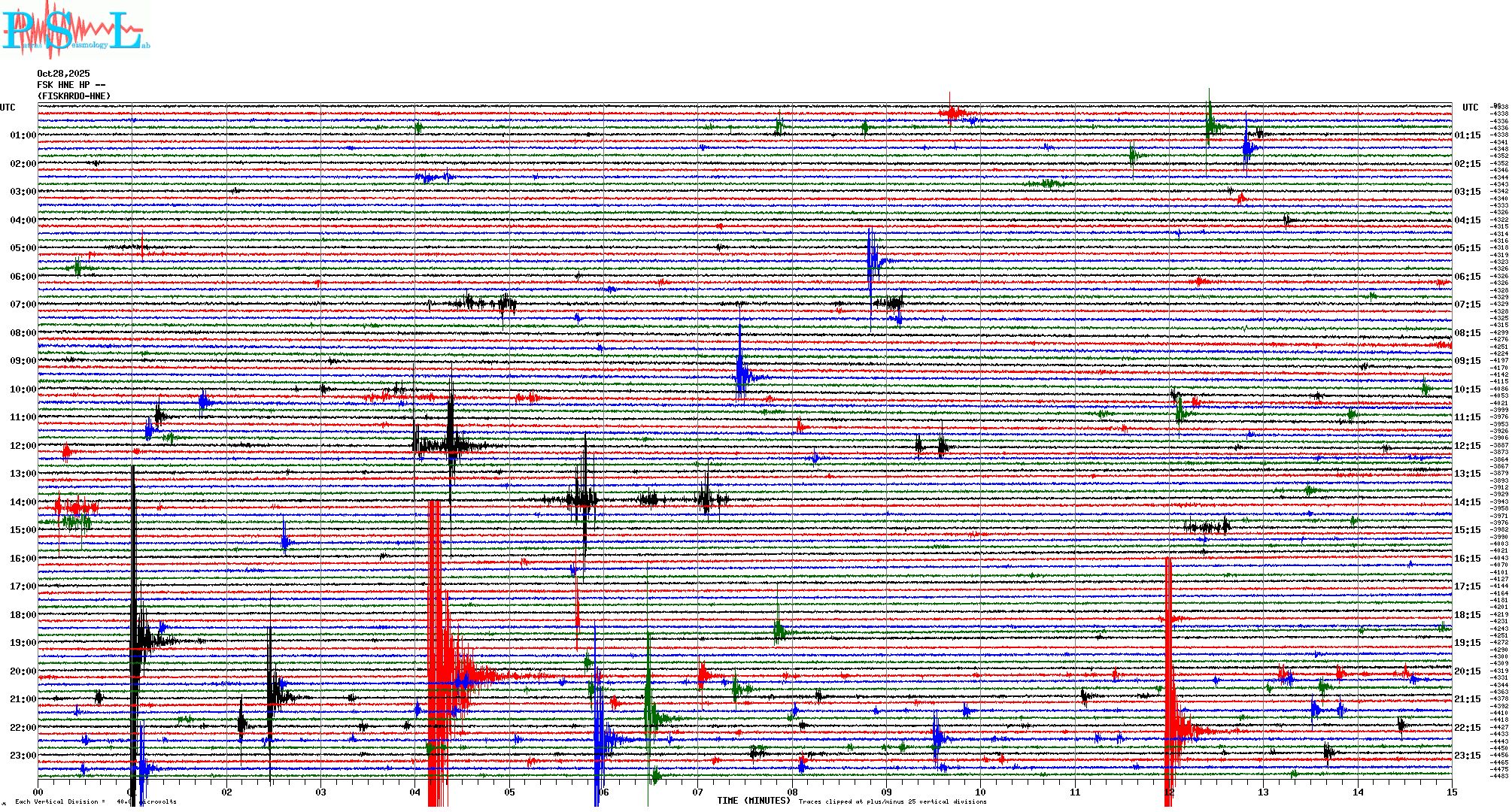Select the 01:00 hour label on left axis

pyautogui.click(x=23, y=135)
